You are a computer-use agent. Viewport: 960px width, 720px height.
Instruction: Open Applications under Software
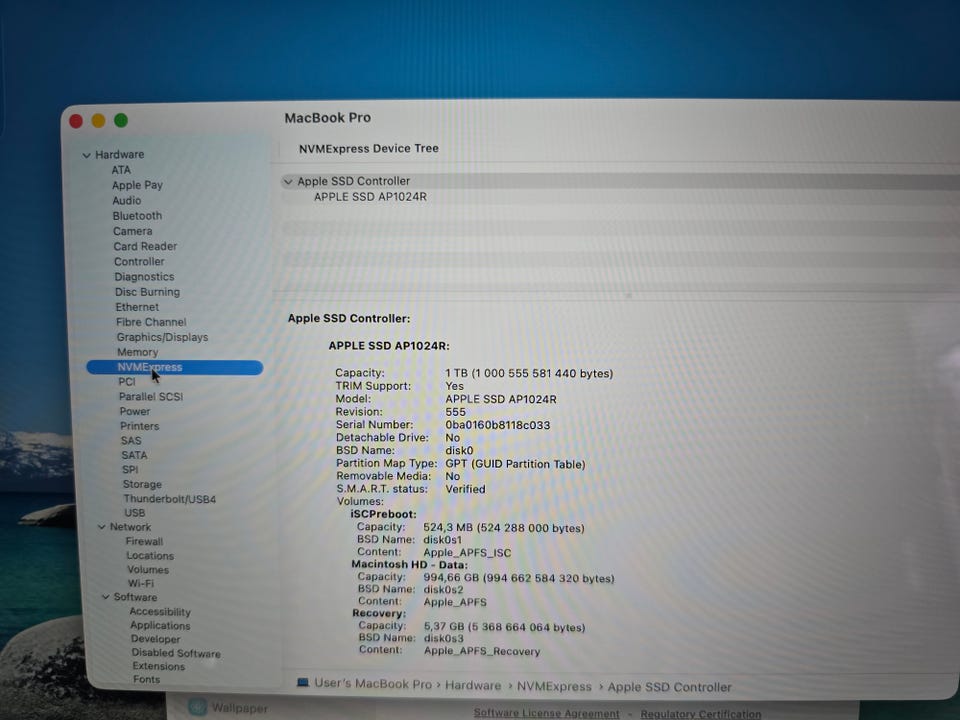[x=160, y=626]
